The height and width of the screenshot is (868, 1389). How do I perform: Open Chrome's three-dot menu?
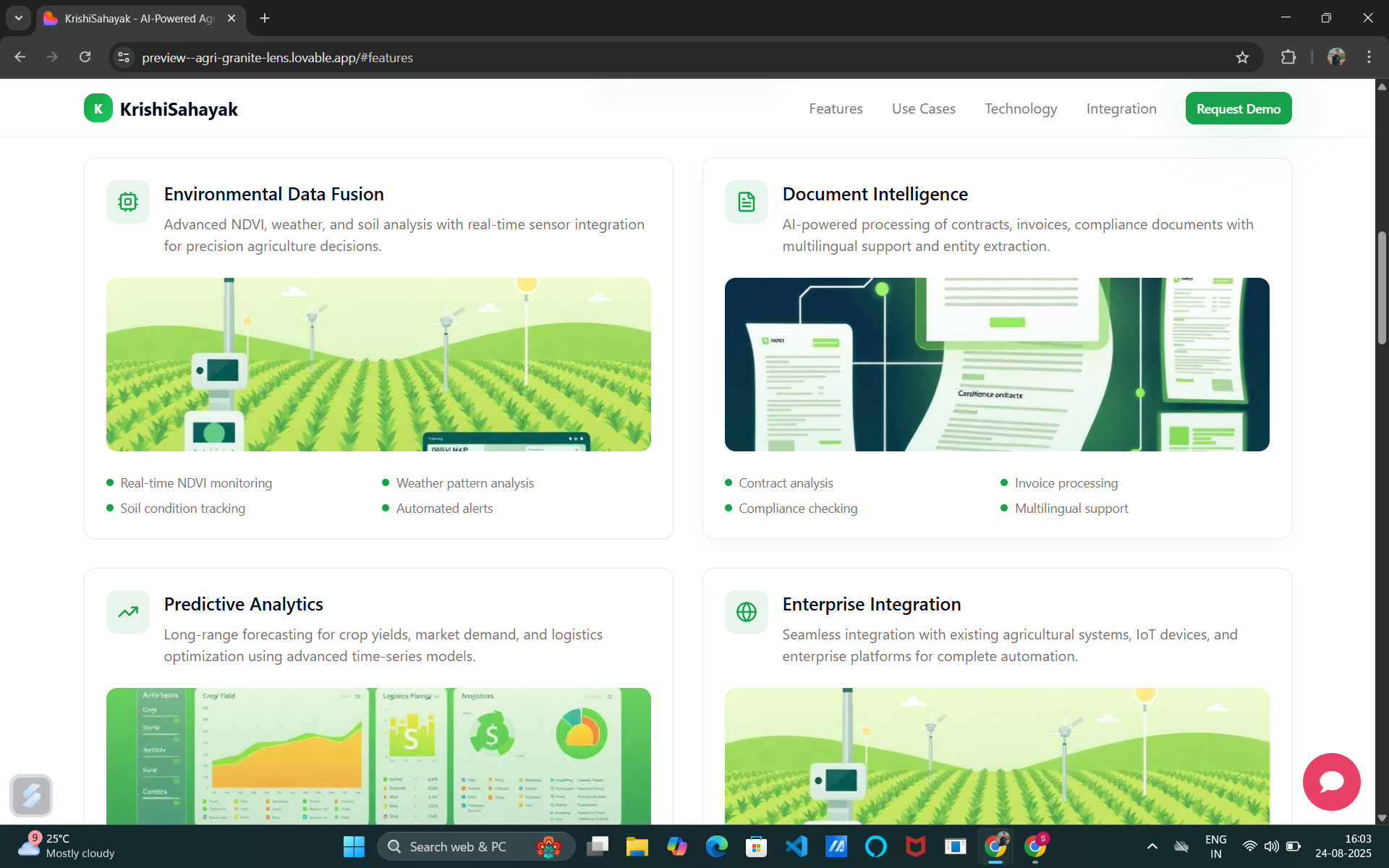1369,57
